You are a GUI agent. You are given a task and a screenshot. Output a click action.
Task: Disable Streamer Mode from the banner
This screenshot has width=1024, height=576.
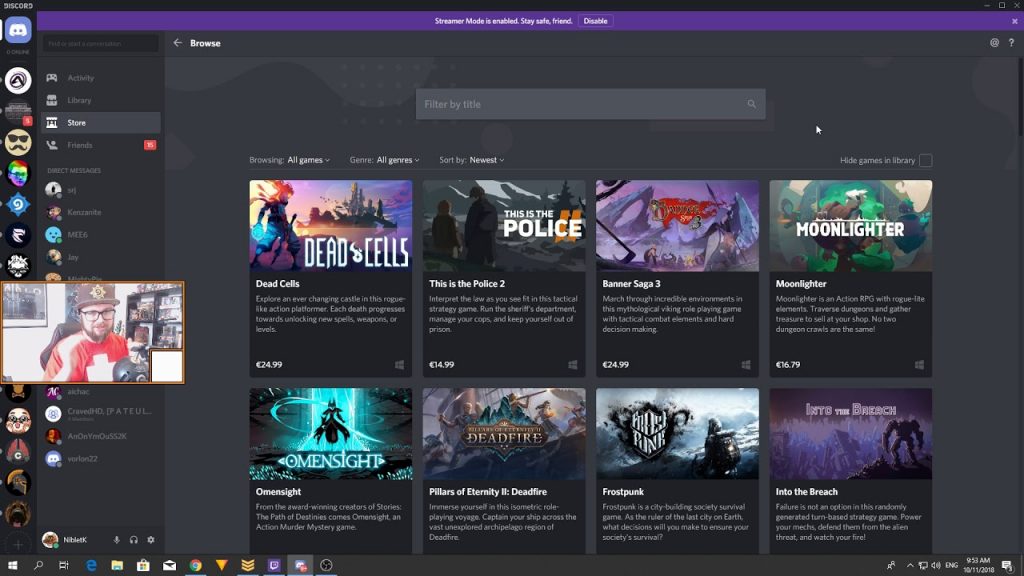(595, 20)
